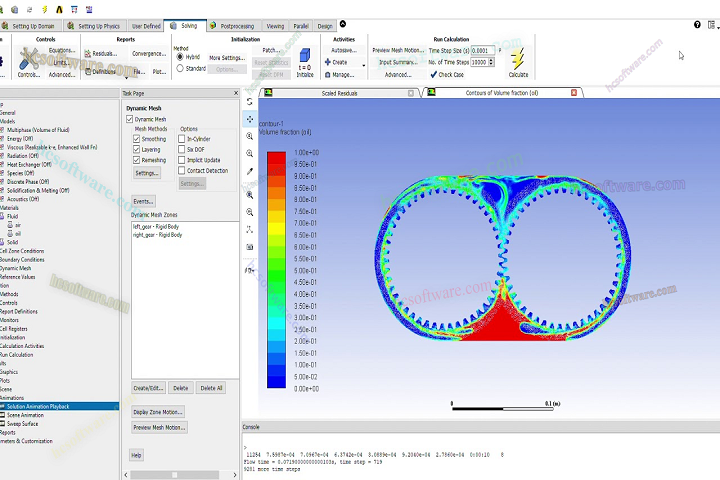The image size is (720, 480).
Task: Click Display Zone Motion button
Action: tap(158, 412)
